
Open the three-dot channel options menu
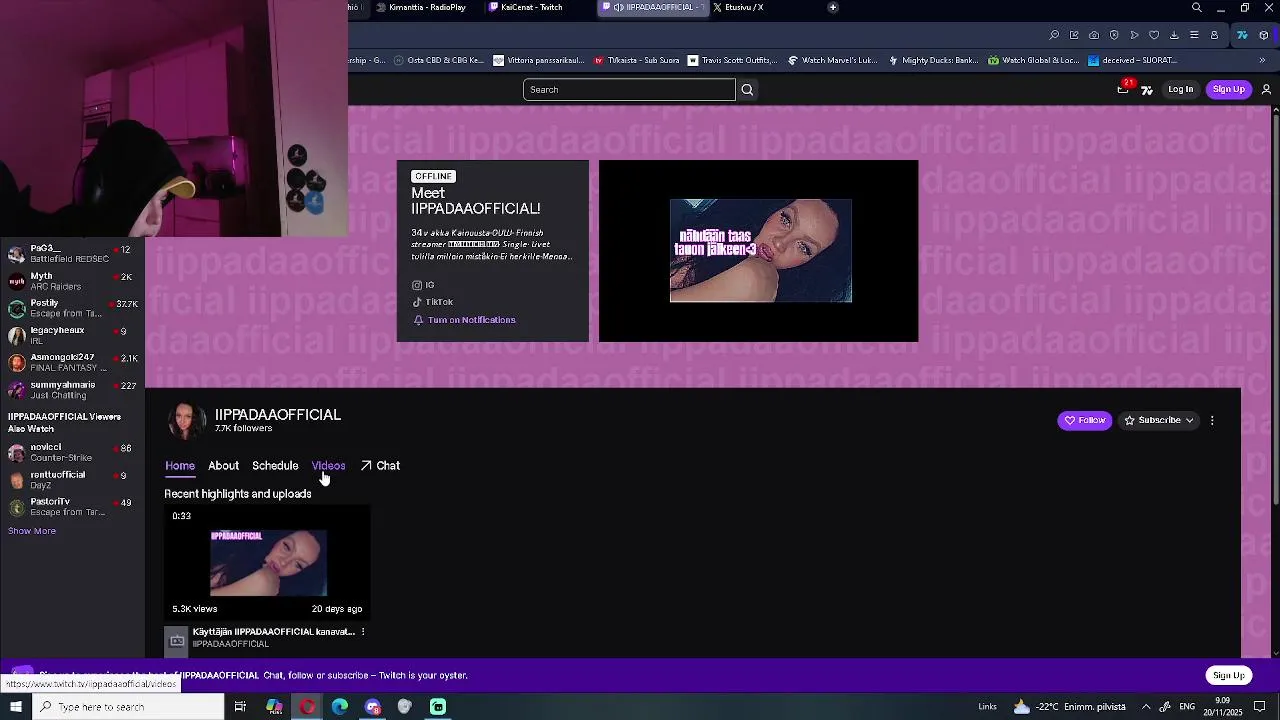coord(1212,420)
